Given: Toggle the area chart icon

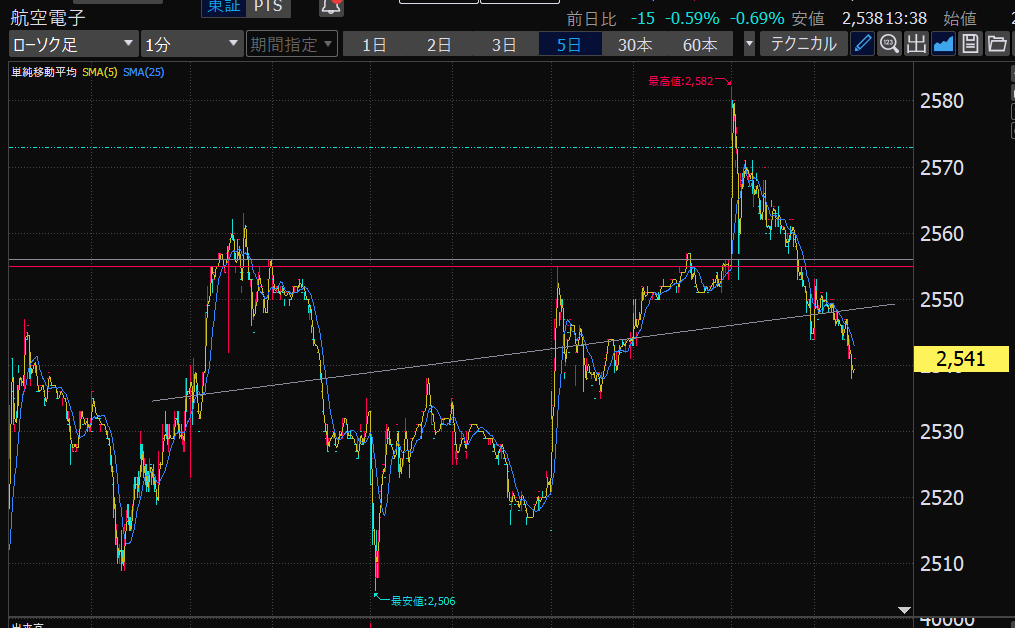Looking at the screenshot, I should (943, 44).
